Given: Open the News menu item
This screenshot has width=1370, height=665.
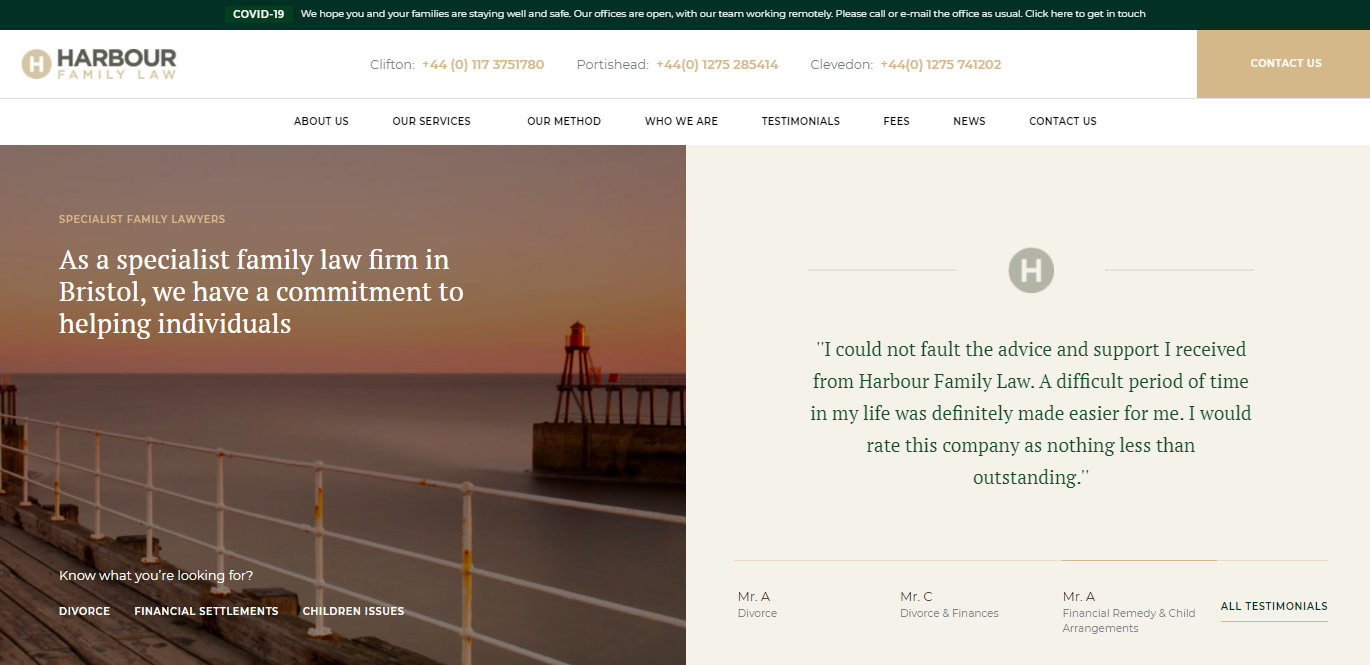Looking at the screenshot, I should pyautogui.click(x=969, y=121).
